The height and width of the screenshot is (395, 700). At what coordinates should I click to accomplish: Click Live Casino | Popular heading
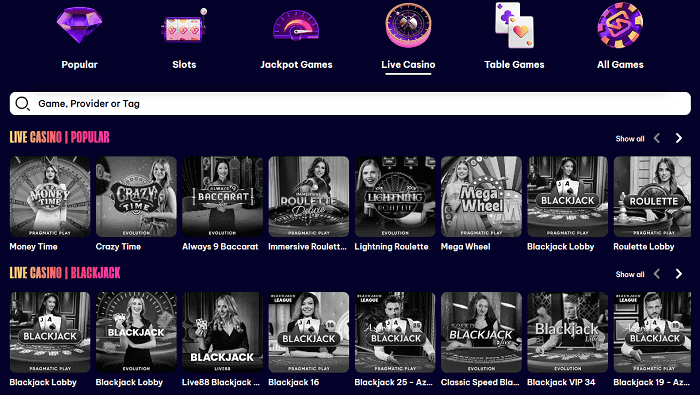click(59, 137)
